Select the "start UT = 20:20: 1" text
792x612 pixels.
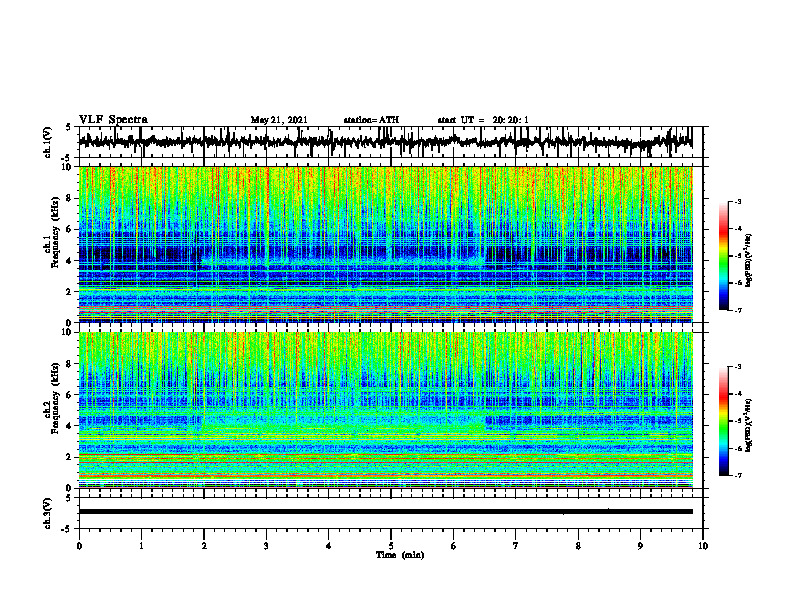(483, 120)
